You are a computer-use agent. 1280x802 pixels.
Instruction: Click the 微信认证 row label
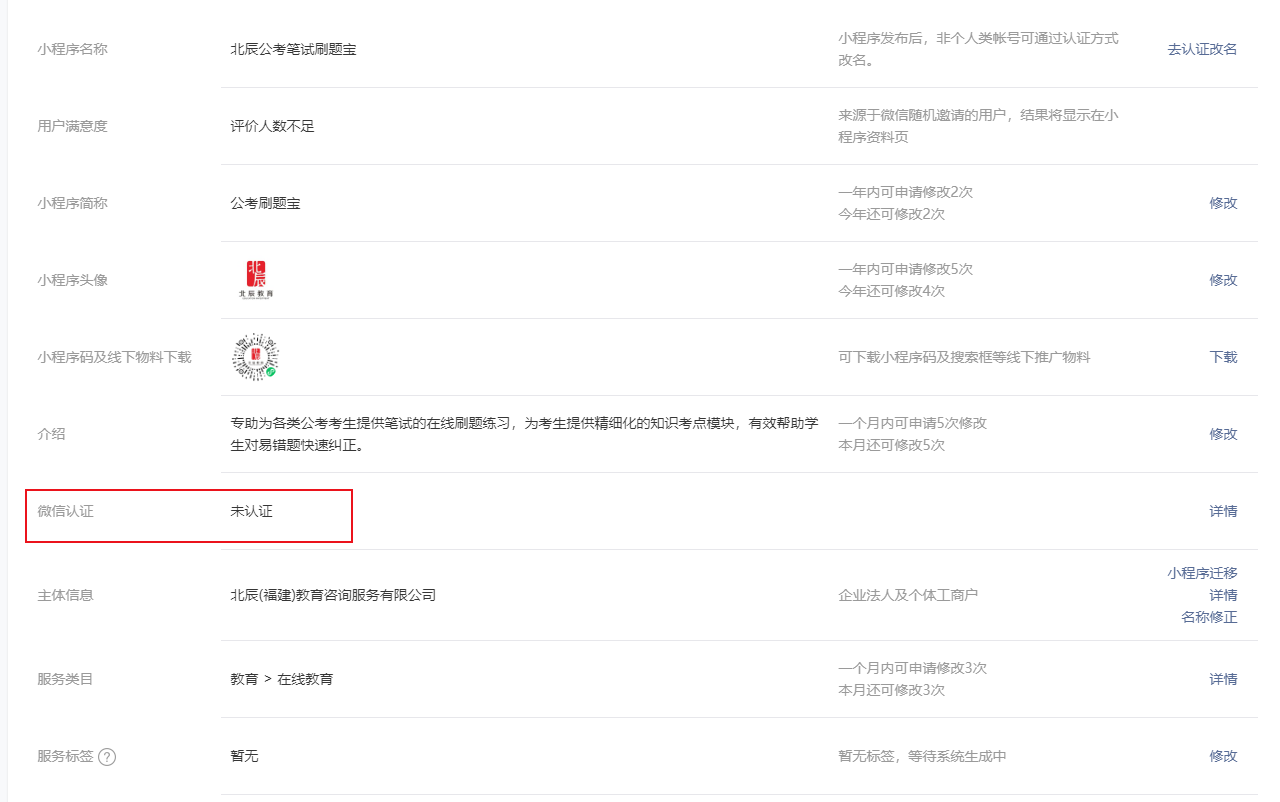66,511
